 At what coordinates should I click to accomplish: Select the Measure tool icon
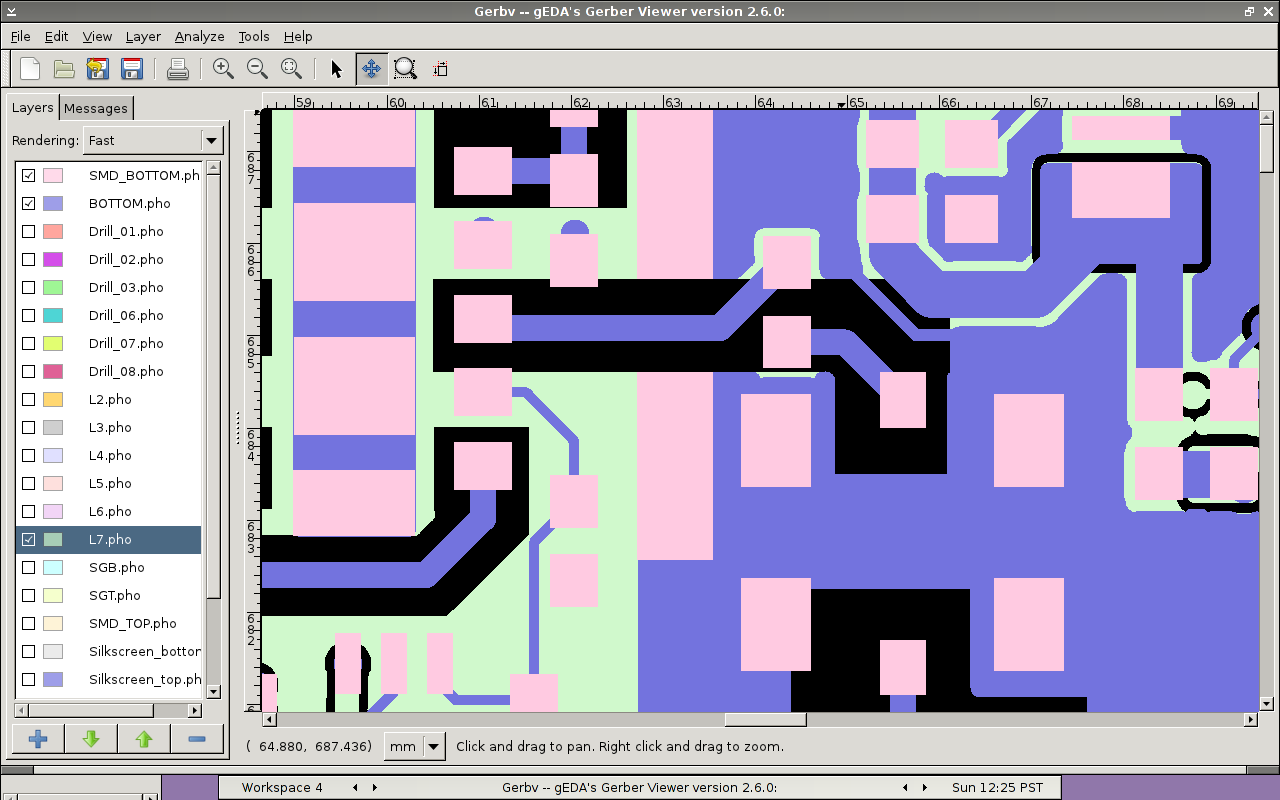click(440, 69)
